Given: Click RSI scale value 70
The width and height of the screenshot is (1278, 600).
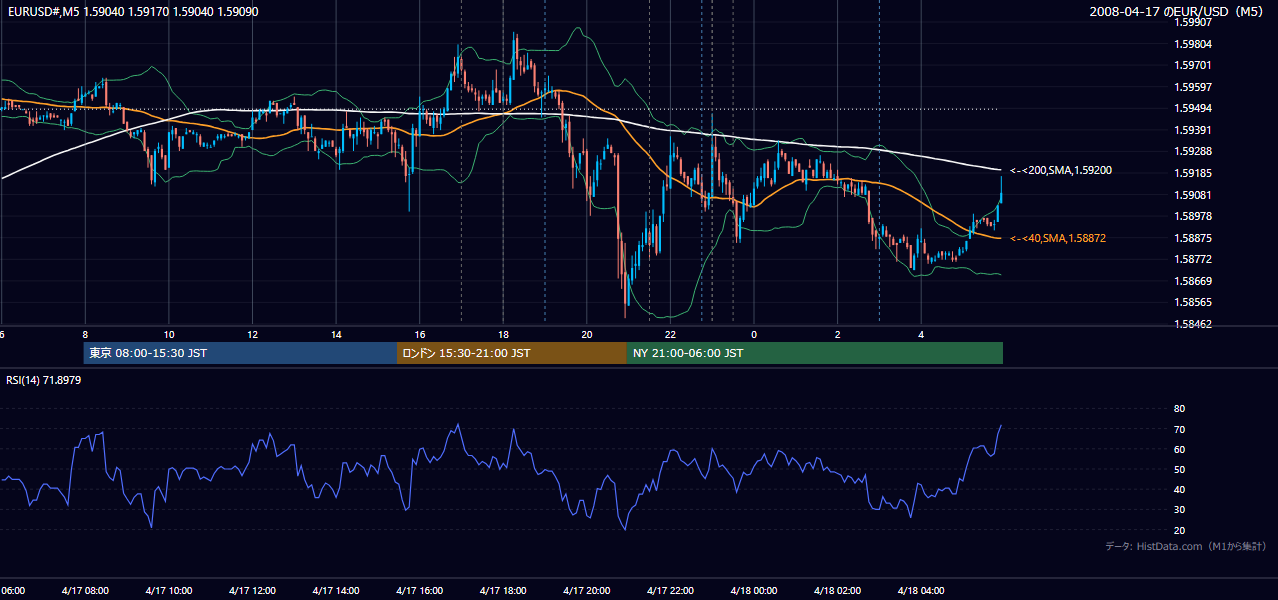Looking at the screenshot, I should coord(1179,429).
